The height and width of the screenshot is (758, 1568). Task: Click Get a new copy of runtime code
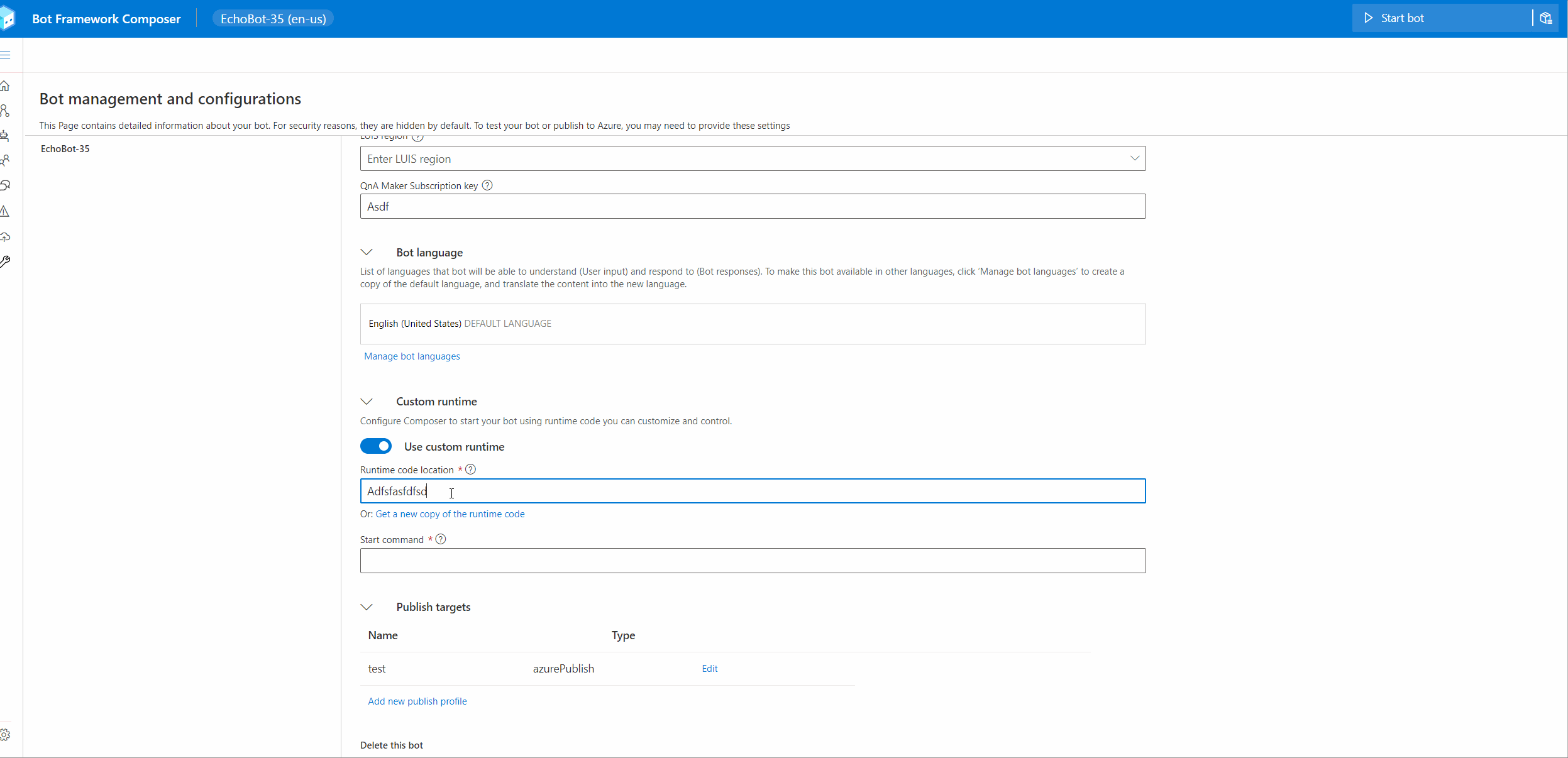pyautogui.click(x=450, y=514)
